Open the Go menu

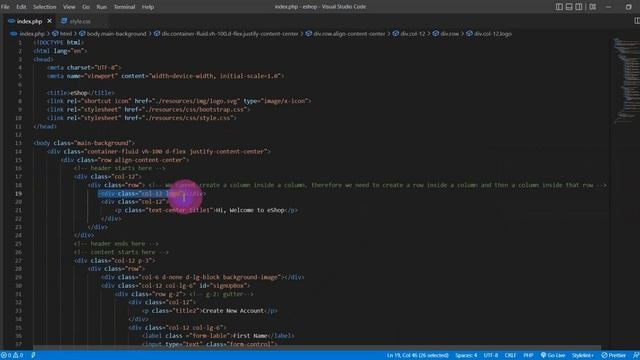click(x=86, y=7)
